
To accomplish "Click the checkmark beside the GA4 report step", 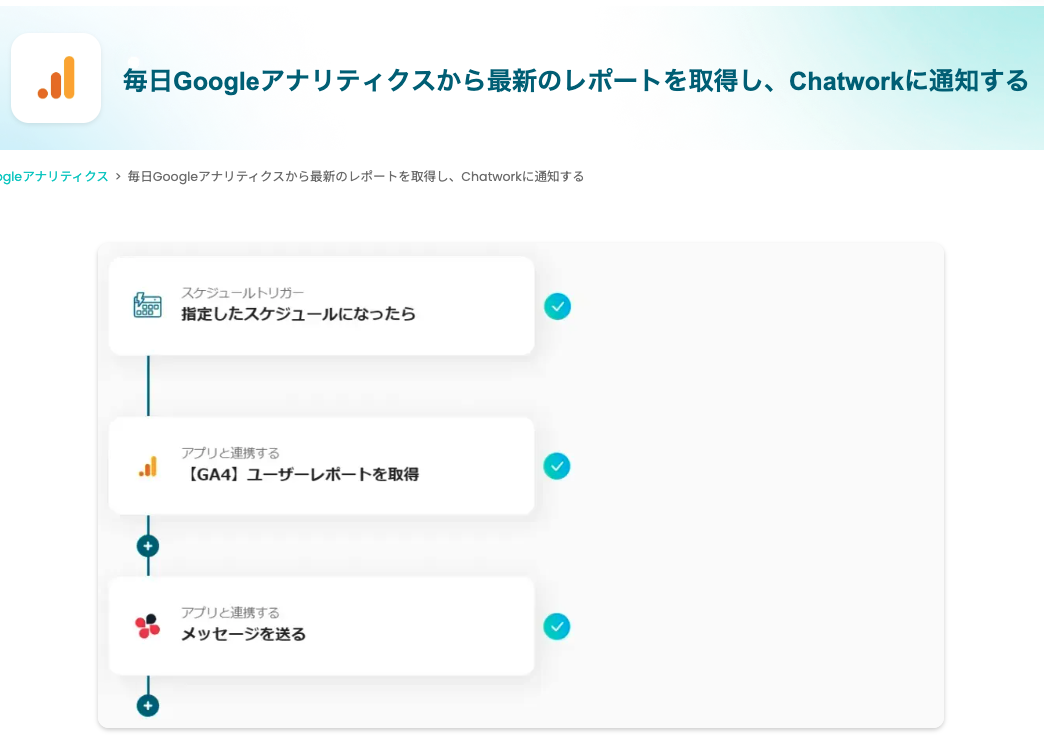I will tap(557, 466).
